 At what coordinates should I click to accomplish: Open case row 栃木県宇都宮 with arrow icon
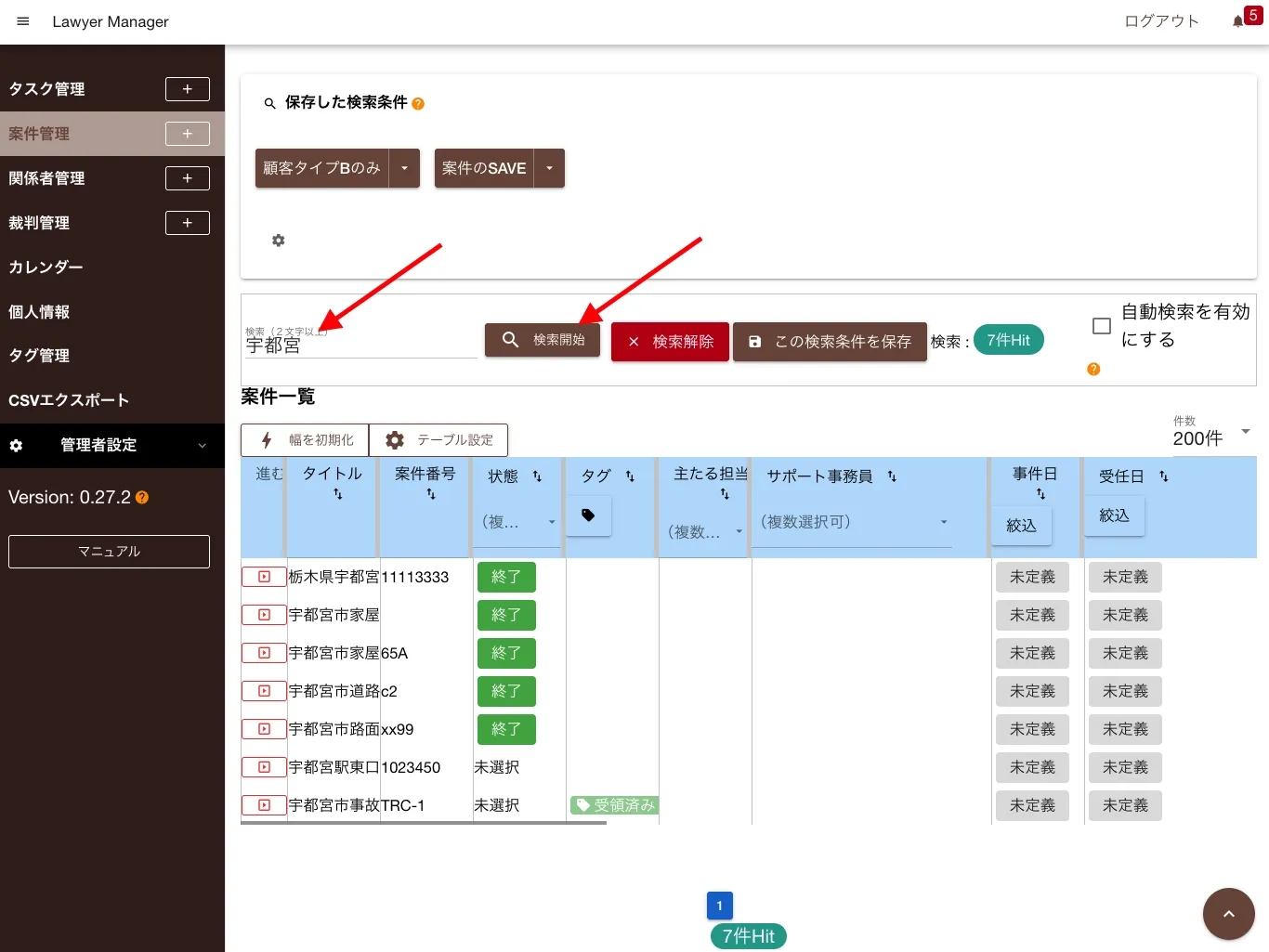coord(264,577)
